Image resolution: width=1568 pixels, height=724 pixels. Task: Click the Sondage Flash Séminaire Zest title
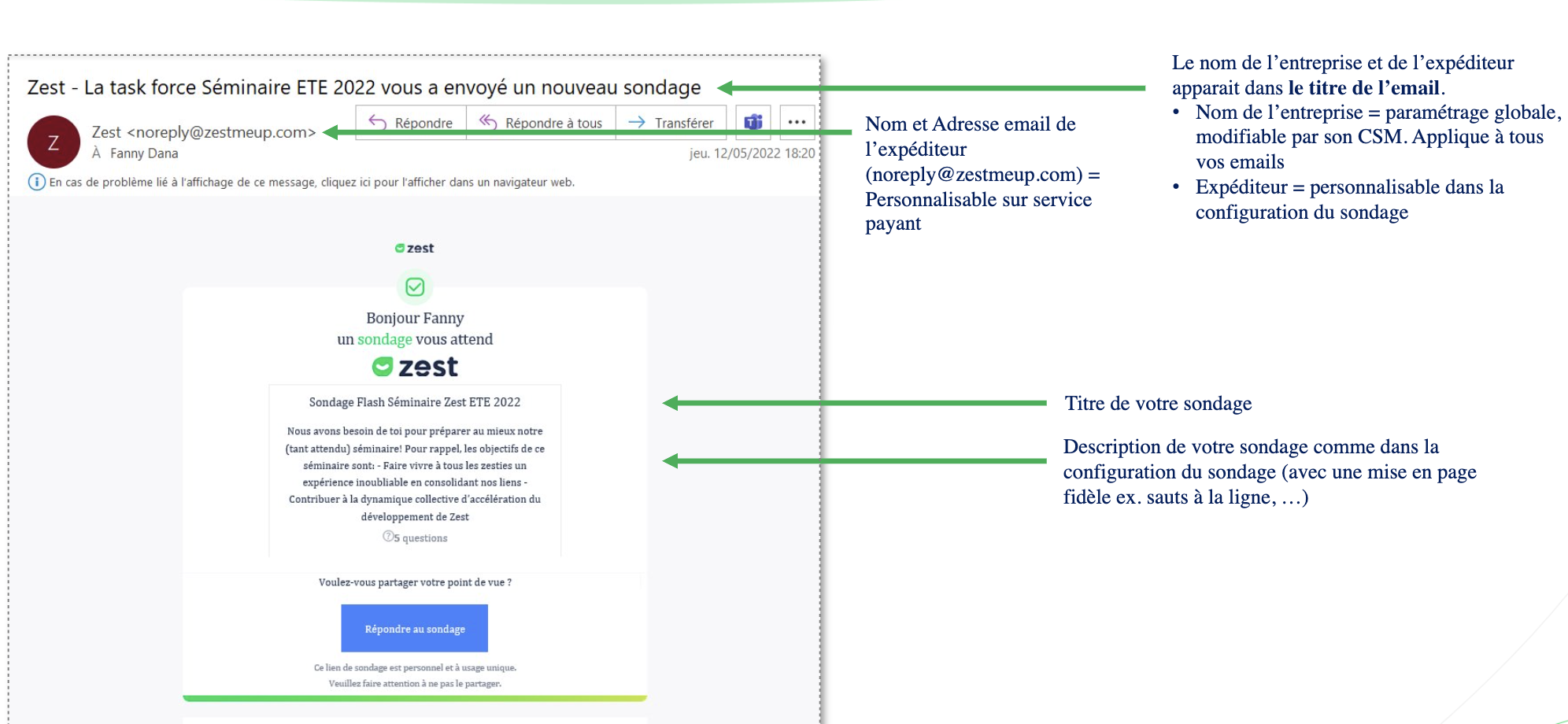[415, 402]
